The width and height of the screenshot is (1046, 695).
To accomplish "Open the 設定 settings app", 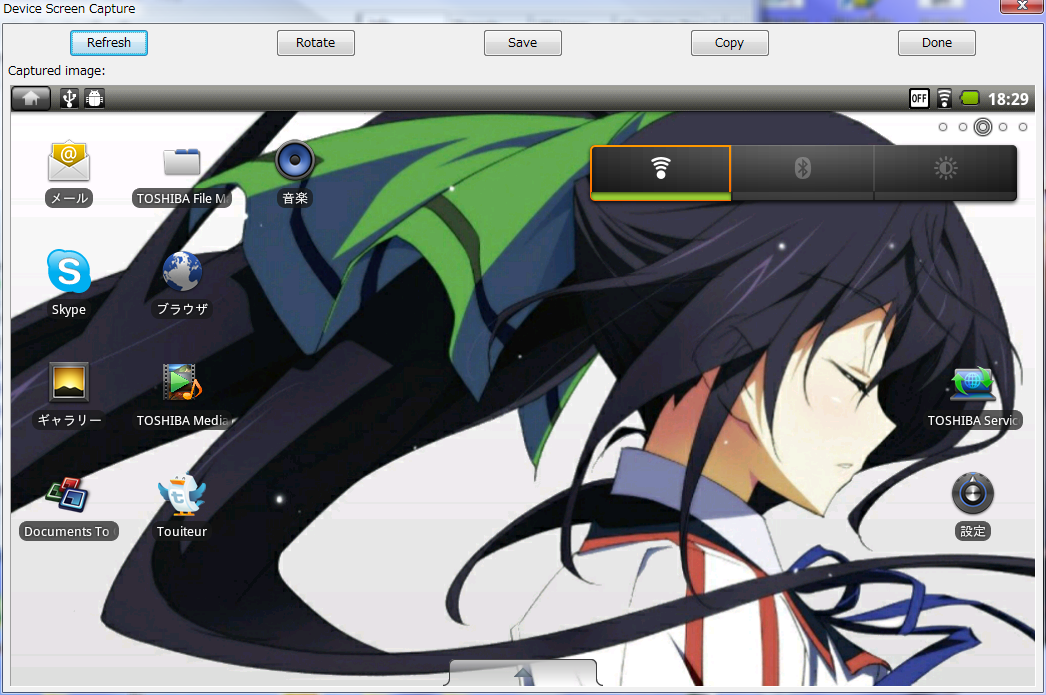I will (973, 494).
